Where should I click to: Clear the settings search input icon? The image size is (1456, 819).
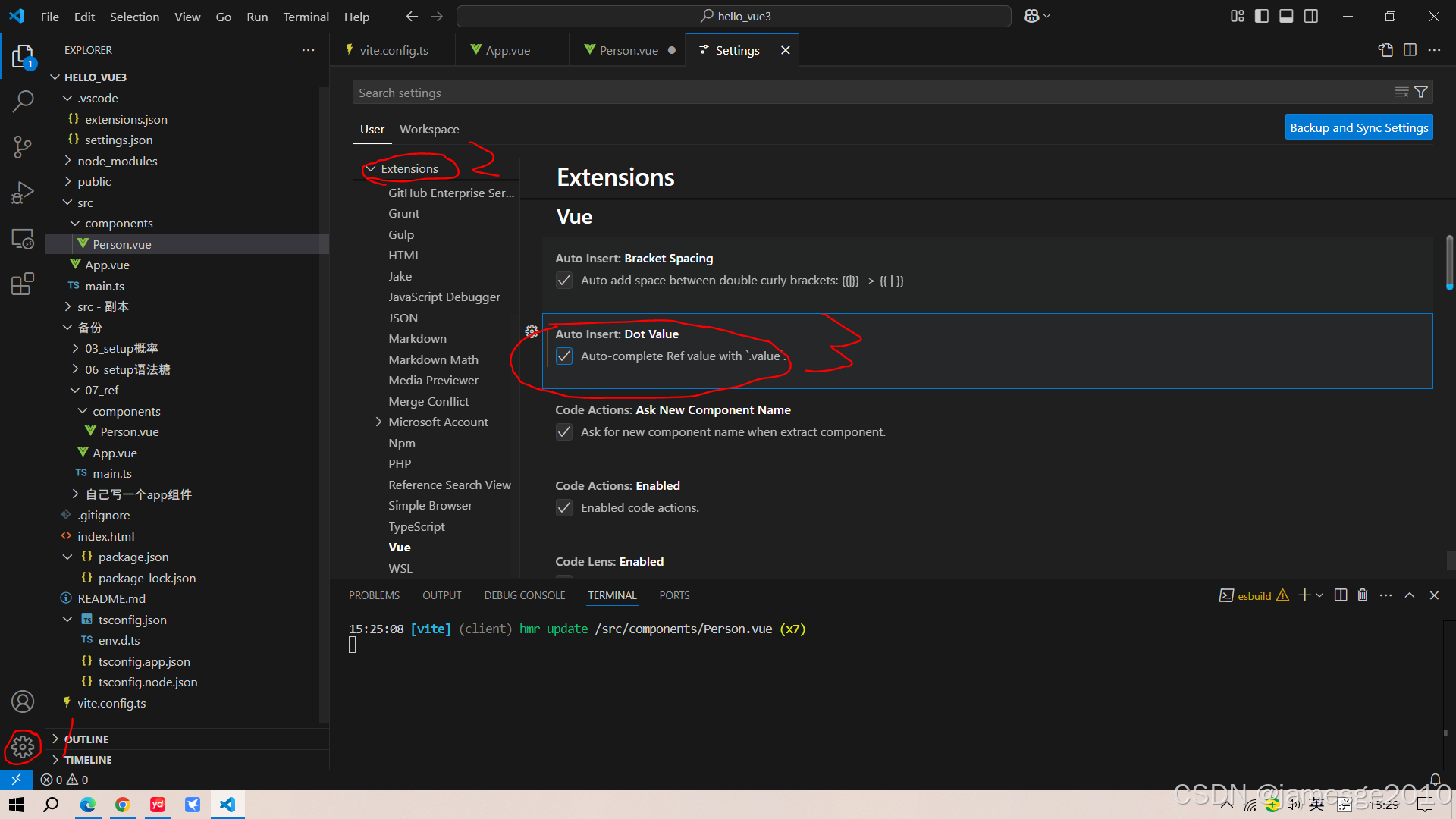click(x=1401, y=92)
